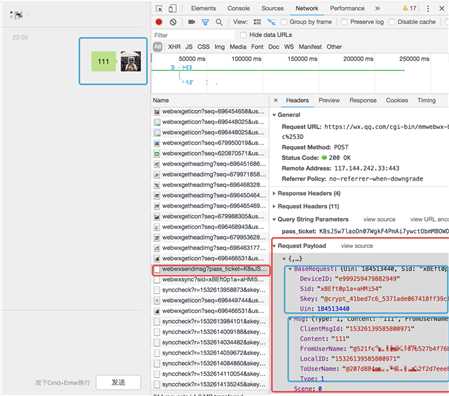Screen dimensions: 449x396
Task: Collapse the BaseRequest object node
Action: point(289,269)
